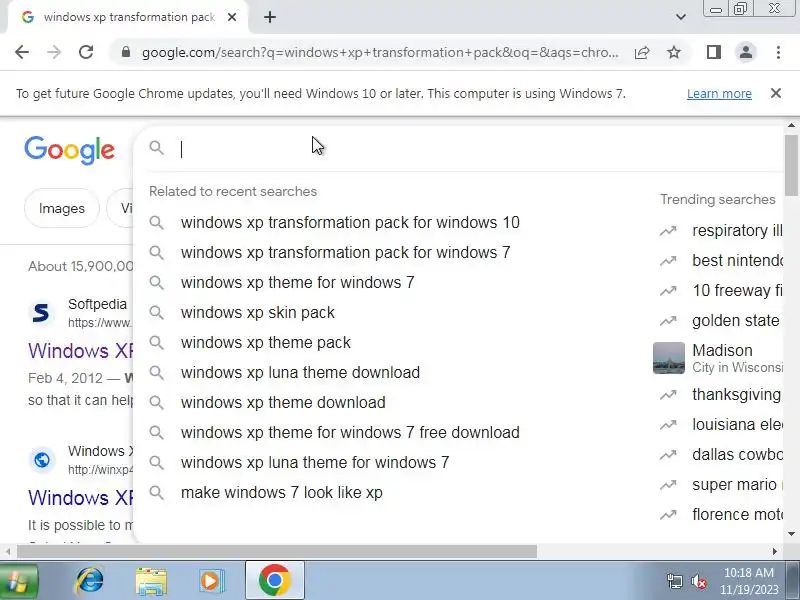Open the second Windows XP result title
The width and height of the screenshot is (800, 600).
point(81,498)
